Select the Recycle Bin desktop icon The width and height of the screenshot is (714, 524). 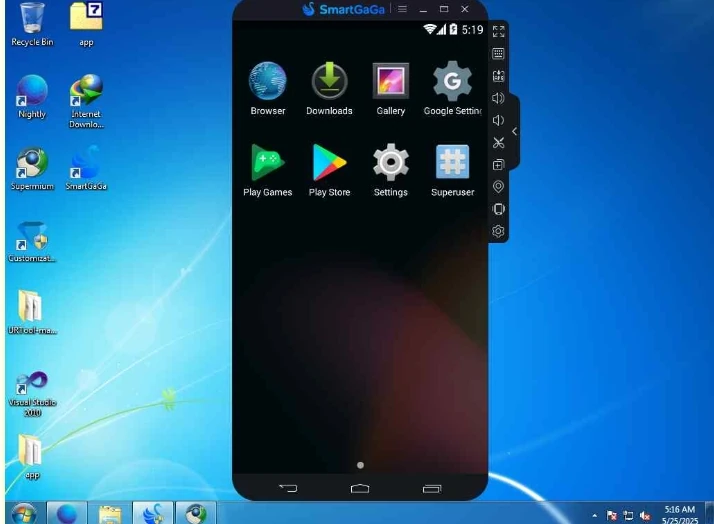tap(32, 25)
